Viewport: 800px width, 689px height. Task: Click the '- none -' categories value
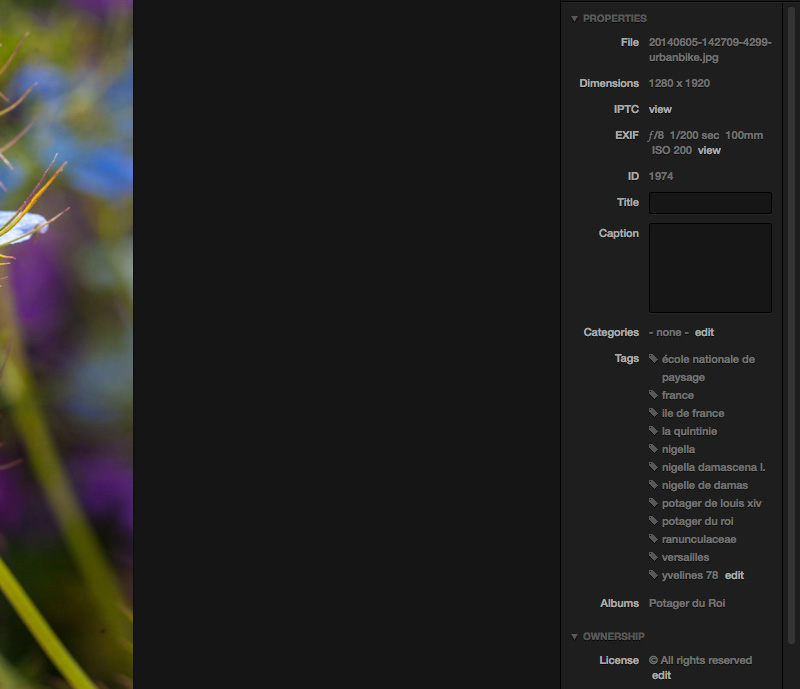point(669,332)
